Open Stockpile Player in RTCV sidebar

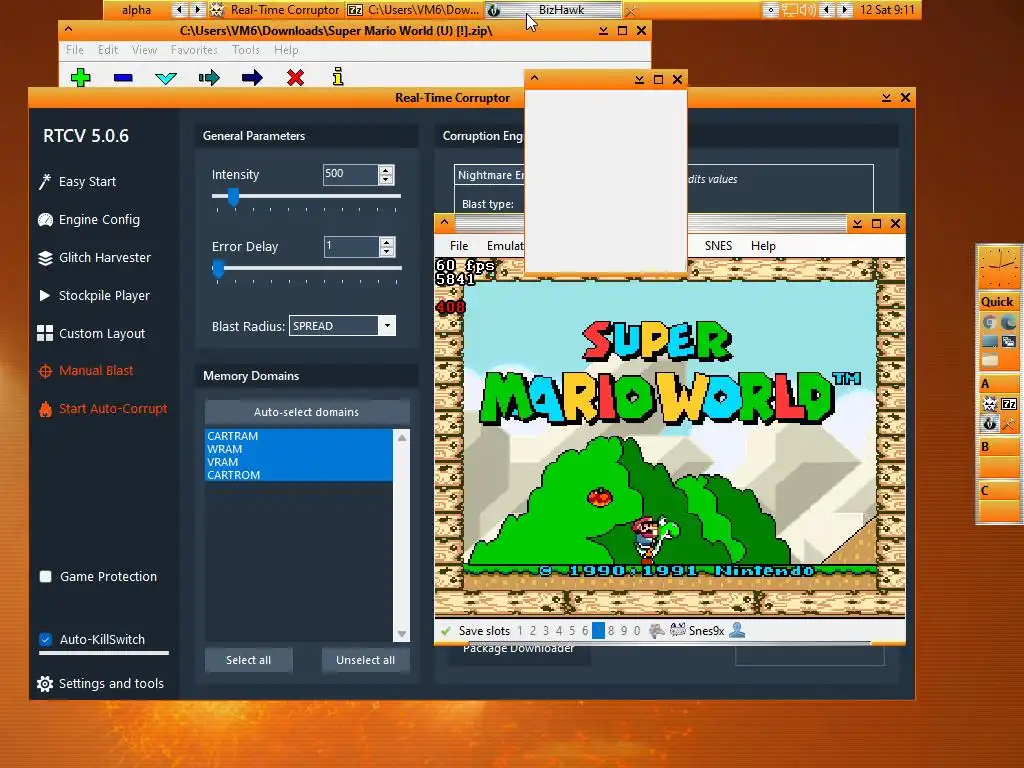[94, 295]
